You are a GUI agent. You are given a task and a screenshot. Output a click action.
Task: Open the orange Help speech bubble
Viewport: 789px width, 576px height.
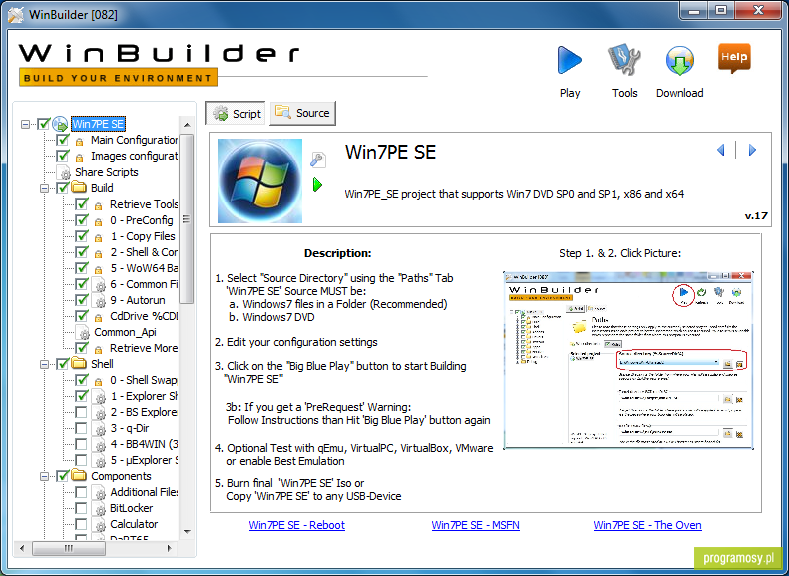click(x=734, y=58)
